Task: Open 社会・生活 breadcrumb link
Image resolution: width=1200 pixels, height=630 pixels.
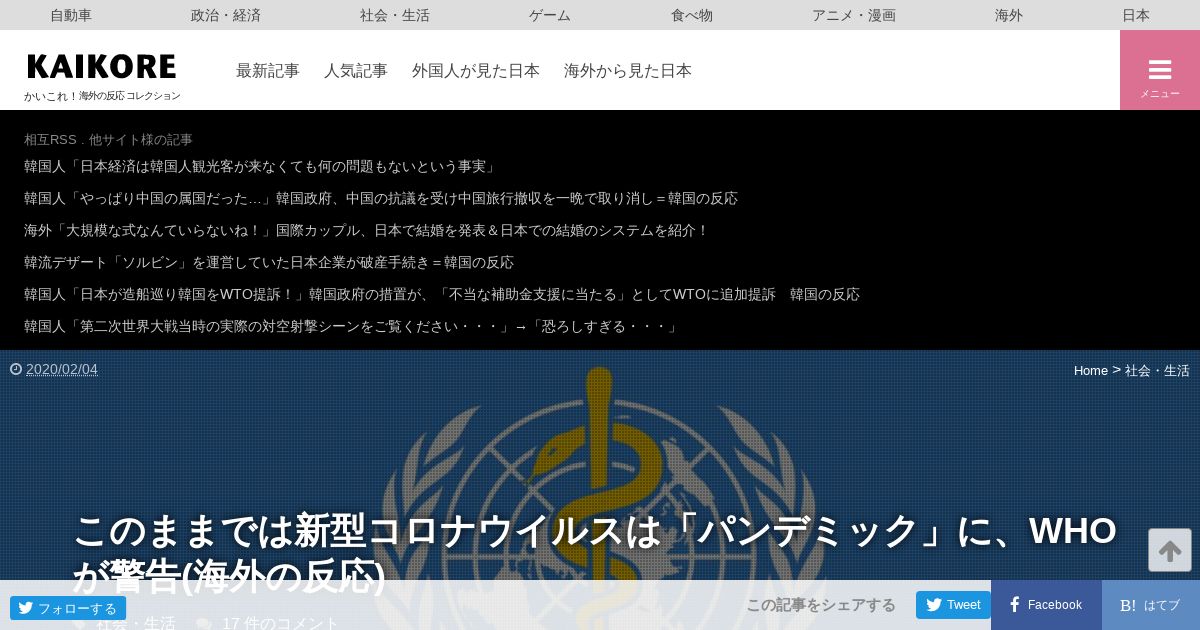Action: tap(1157, 370)
